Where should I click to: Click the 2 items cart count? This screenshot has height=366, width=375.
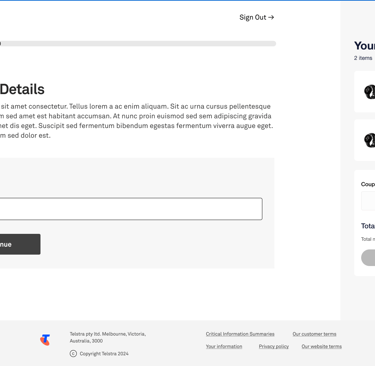363,58
